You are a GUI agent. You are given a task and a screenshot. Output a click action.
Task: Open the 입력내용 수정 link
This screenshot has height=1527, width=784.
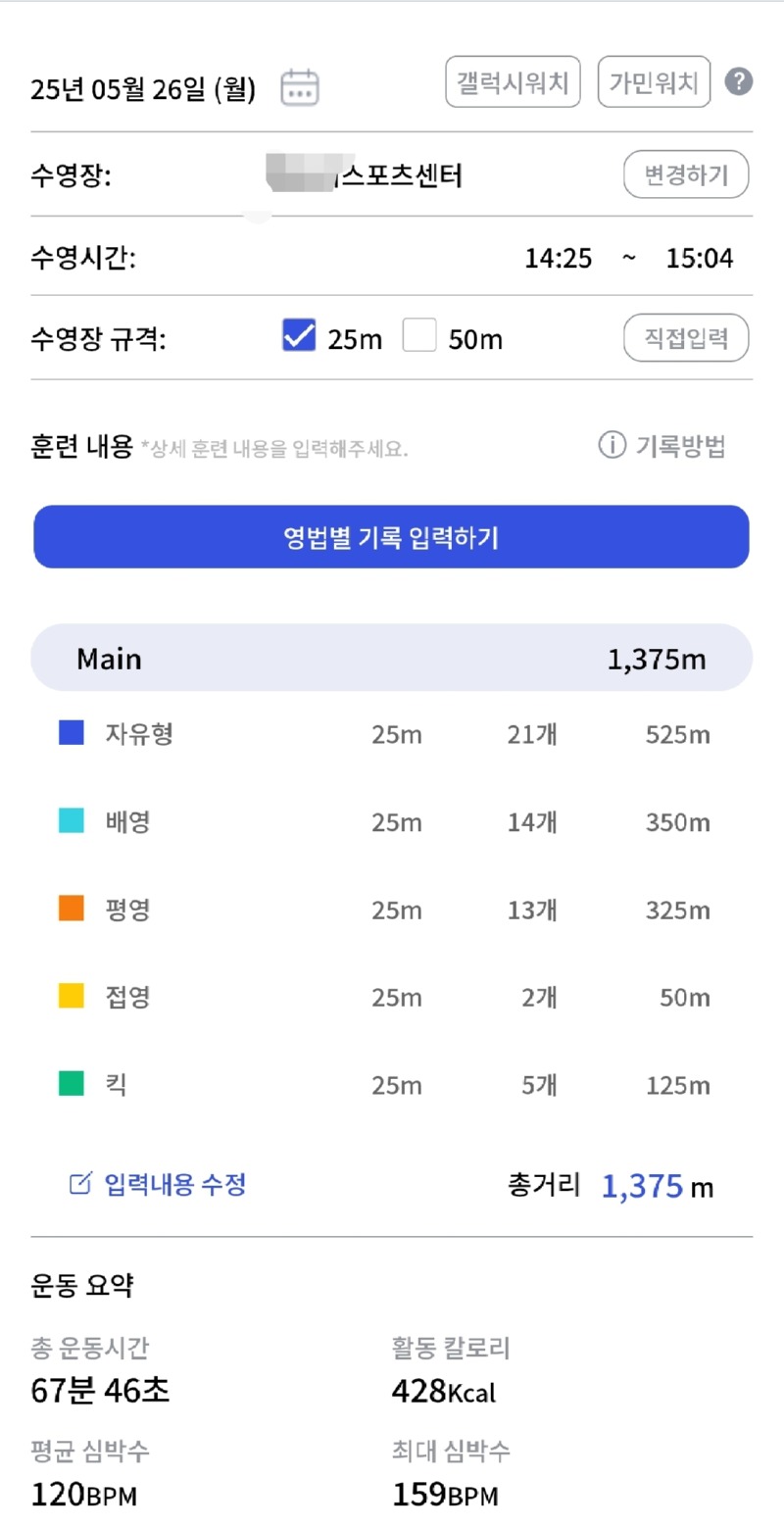click(174, 1185)
